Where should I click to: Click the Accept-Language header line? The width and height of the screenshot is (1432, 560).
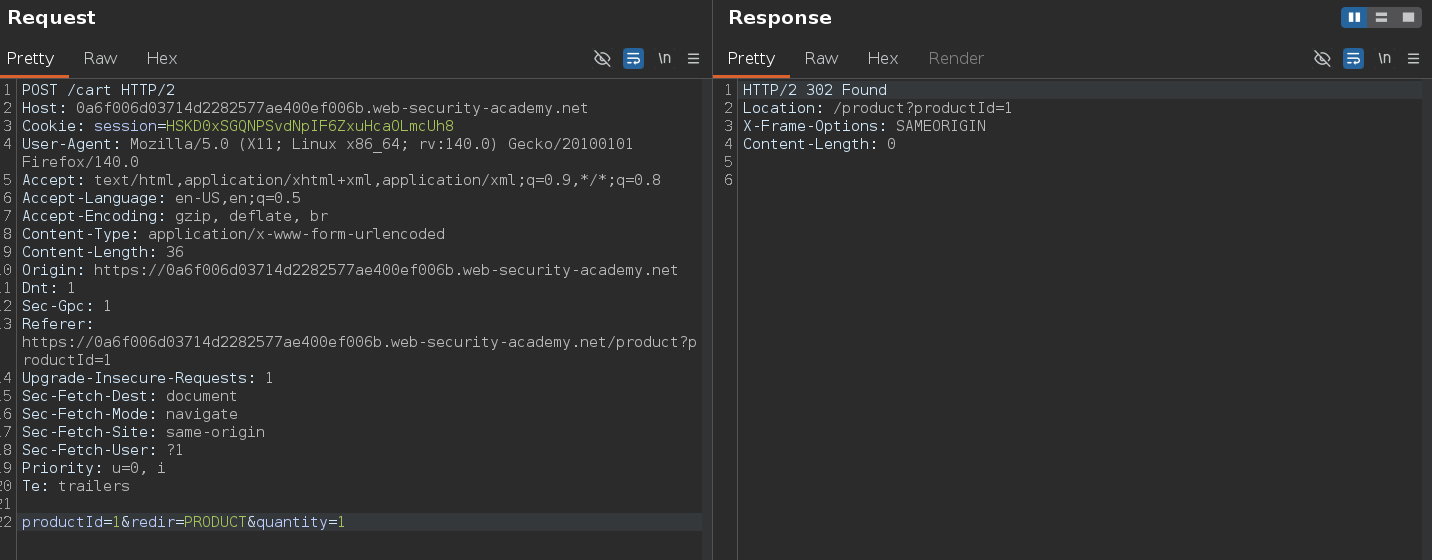tap(161, 198)
